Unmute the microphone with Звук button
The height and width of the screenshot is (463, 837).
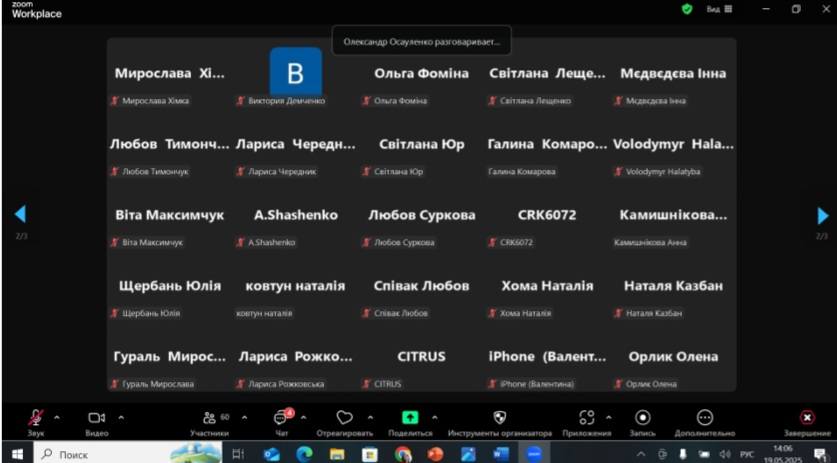[x=36, y=418]
